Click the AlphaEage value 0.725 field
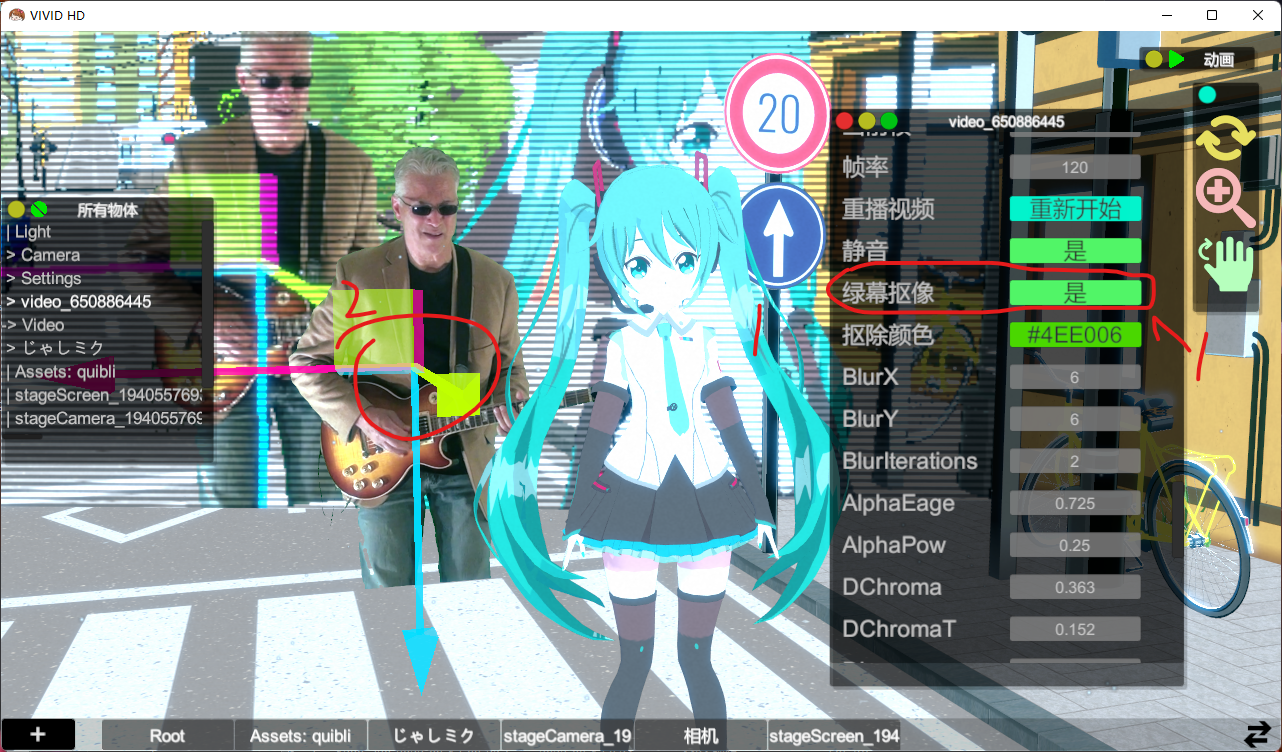Image resolution: width=1282 pixels, height=752 pixels. (x=1075, y=503)
